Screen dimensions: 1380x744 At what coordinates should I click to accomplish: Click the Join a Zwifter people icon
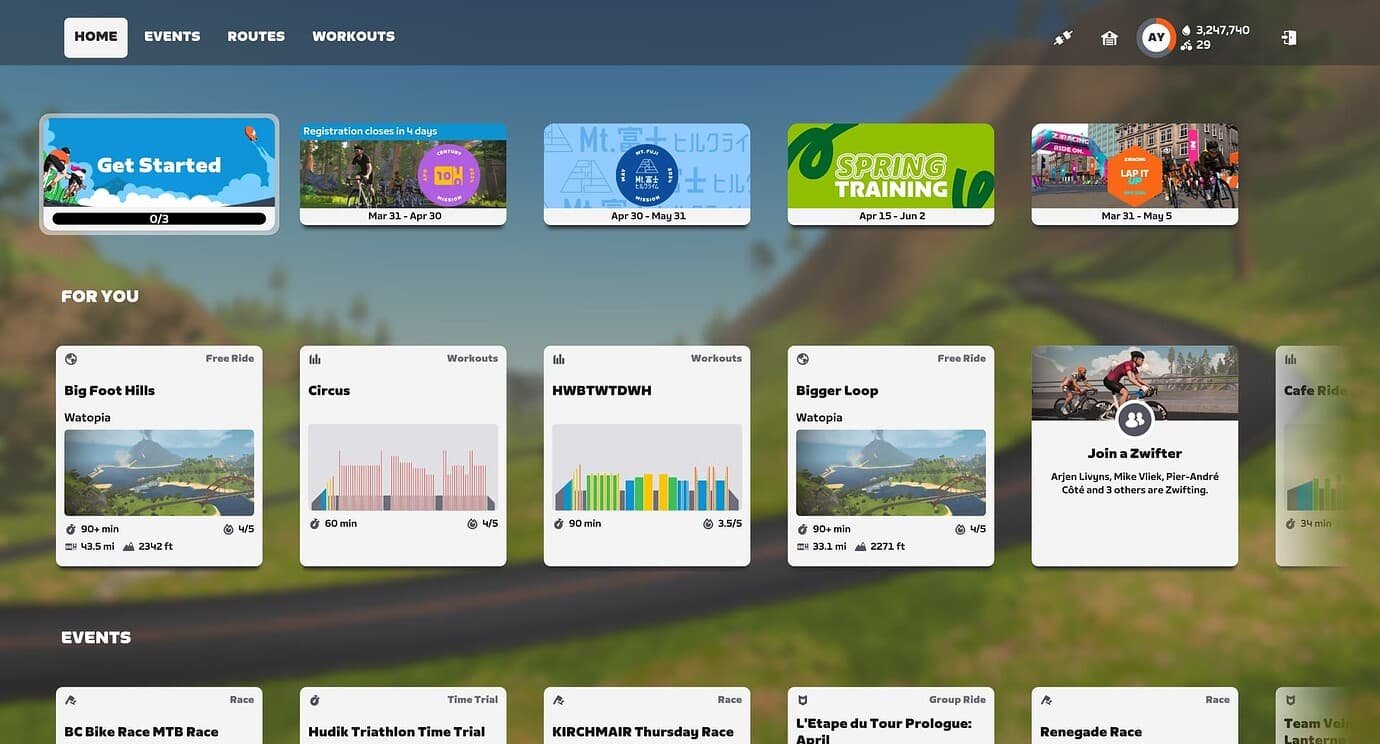(1135, 419)
